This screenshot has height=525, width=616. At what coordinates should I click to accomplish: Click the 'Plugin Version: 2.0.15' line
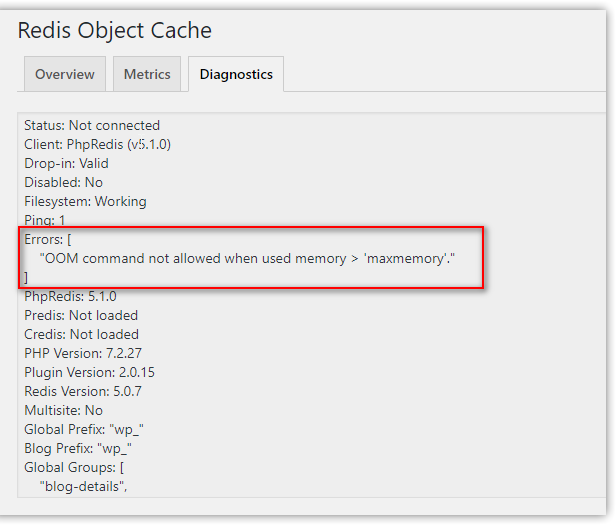(89, 372)
